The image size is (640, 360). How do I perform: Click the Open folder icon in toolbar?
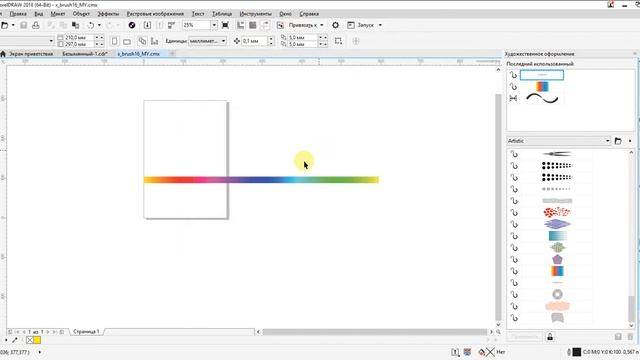tap(4, 25)
